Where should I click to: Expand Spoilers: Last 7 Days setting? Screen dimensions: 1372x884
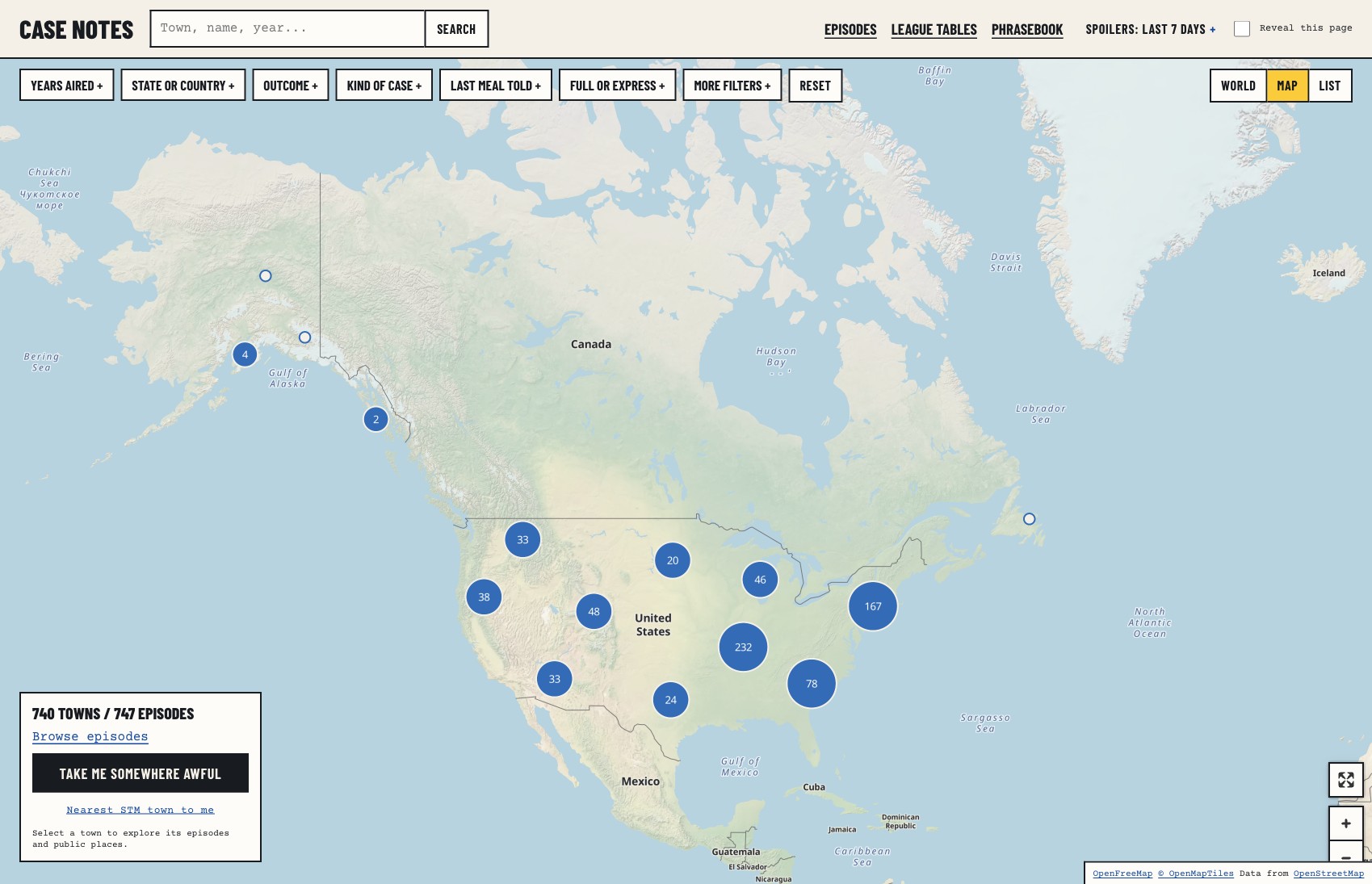[1151, 29]
